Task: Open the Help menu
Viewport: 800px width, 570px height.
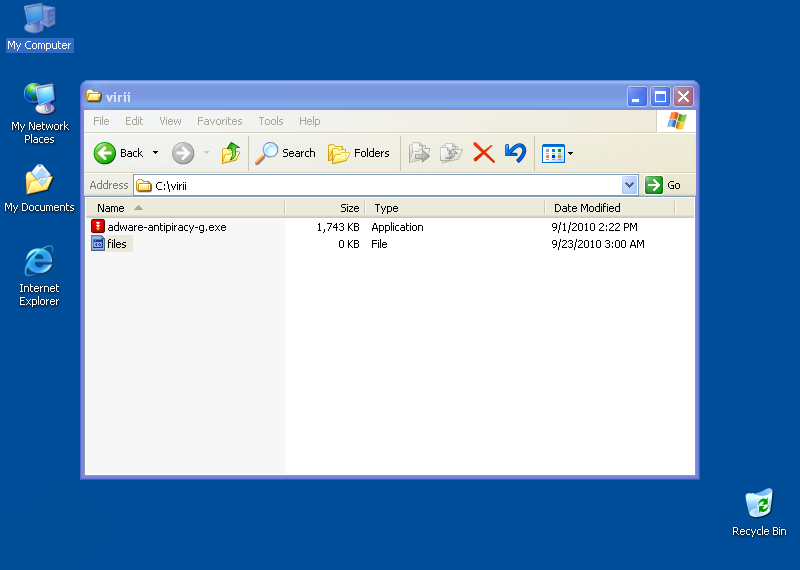Action: click(309, 121)
